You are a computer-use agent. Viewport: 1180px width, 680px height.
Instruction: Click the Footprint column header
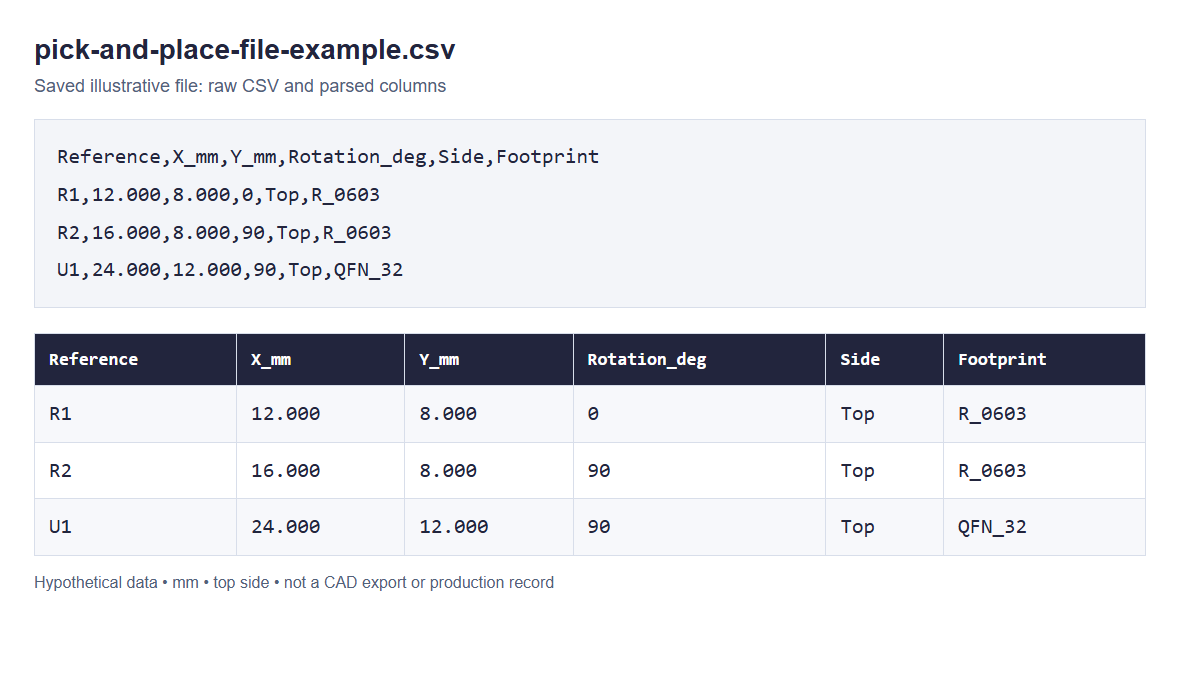click(x=1045, y=360)
